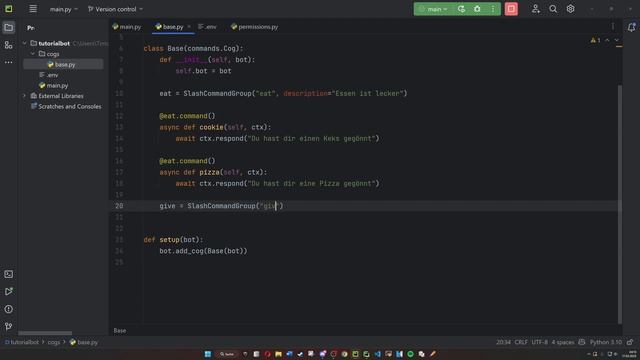Open main.py in project tree
This screenshot has height=360, width=640.
53,85
